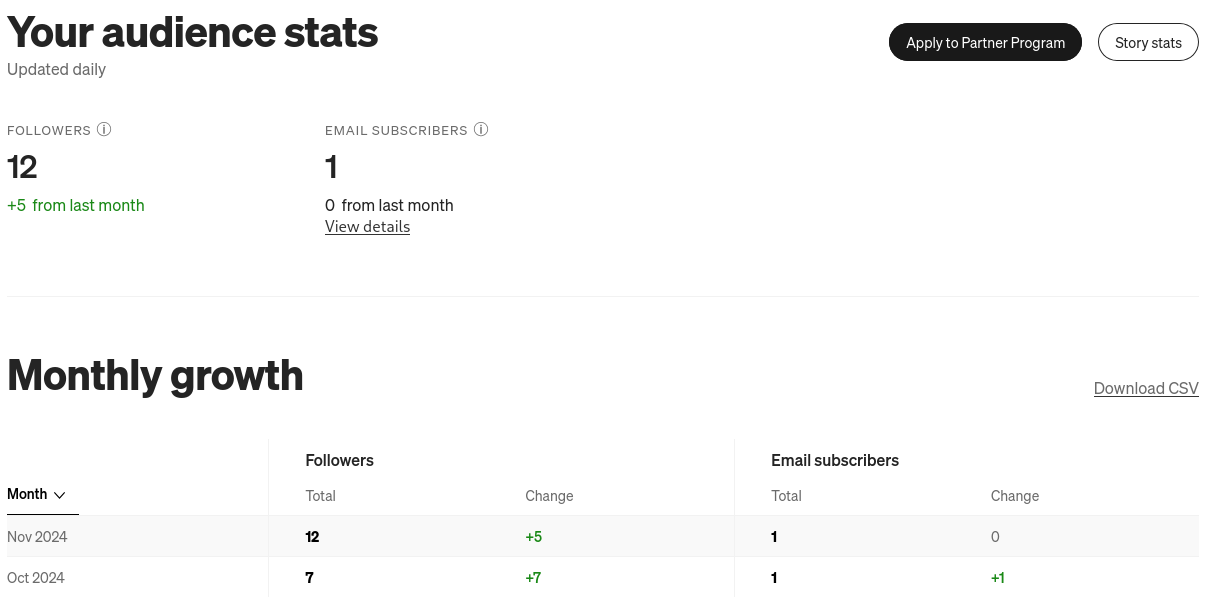Click the +1 subscriber change for Oct 2024
Screen dimensions: 1212x597
(998, 578)
